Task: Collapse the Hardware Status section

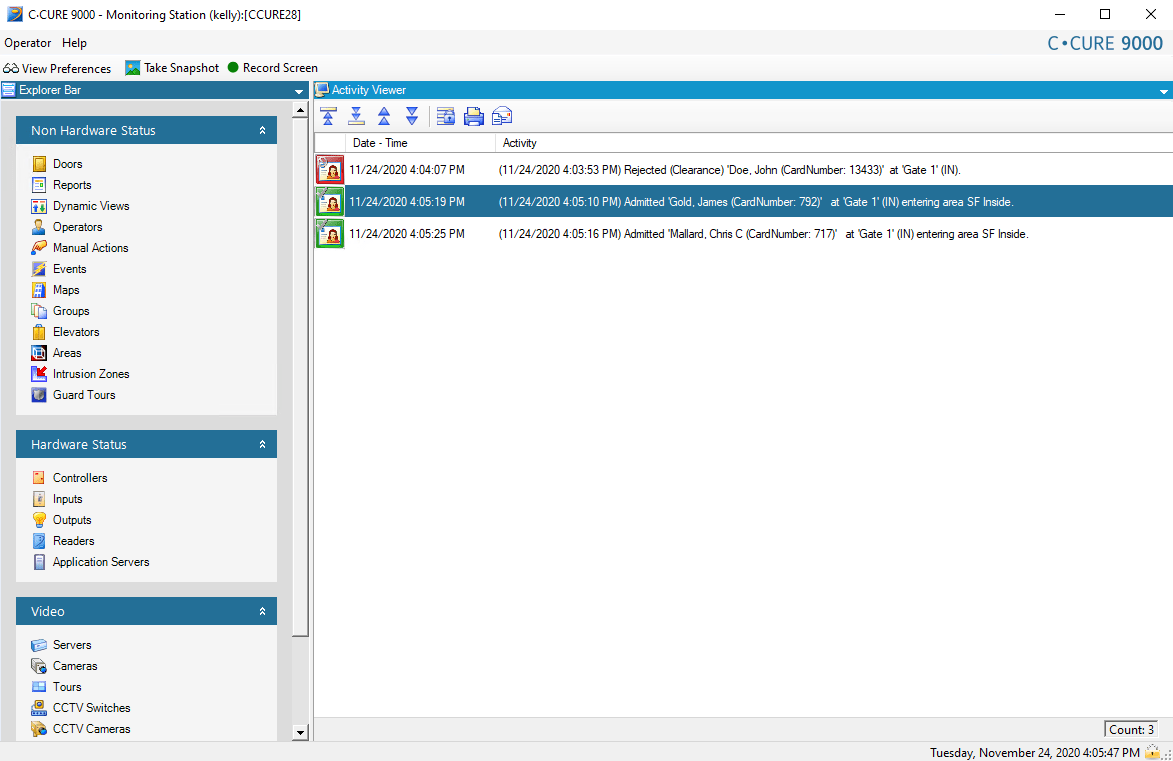Action: (263, 444)
